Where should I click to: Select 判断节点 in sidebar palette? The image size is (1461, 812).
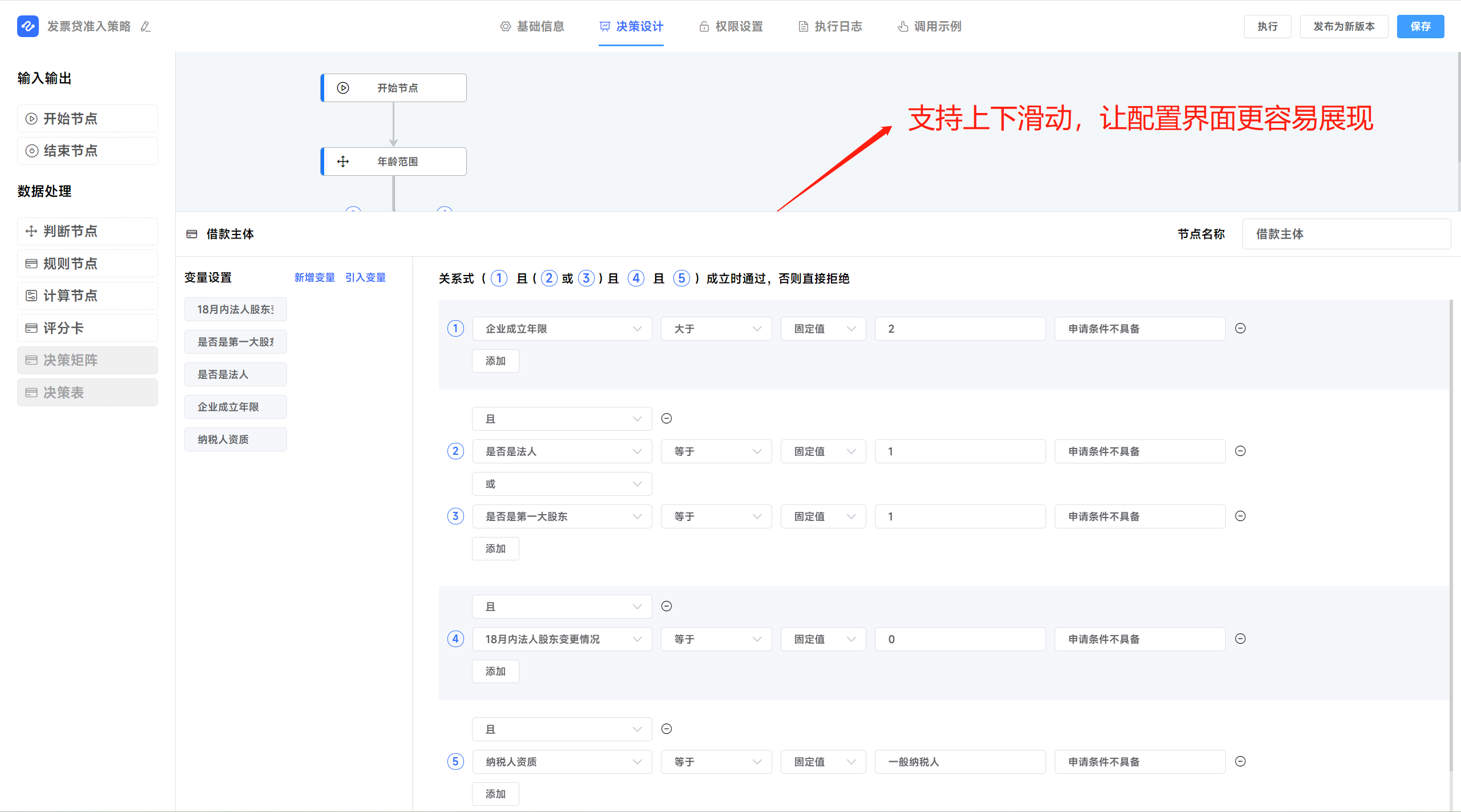(x=87, y=231)
